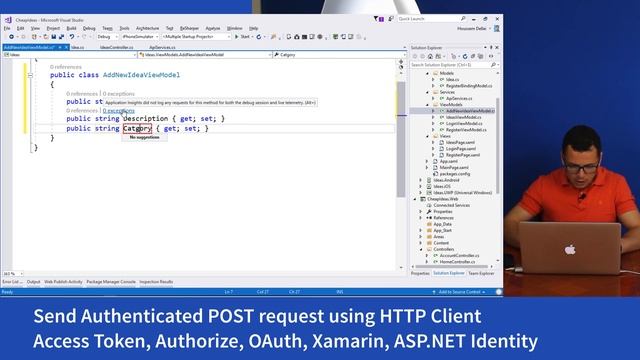Viewport: 640px width, 360px height.
Task: Click the misspelled Catgory property name
Action: [138, 129]
